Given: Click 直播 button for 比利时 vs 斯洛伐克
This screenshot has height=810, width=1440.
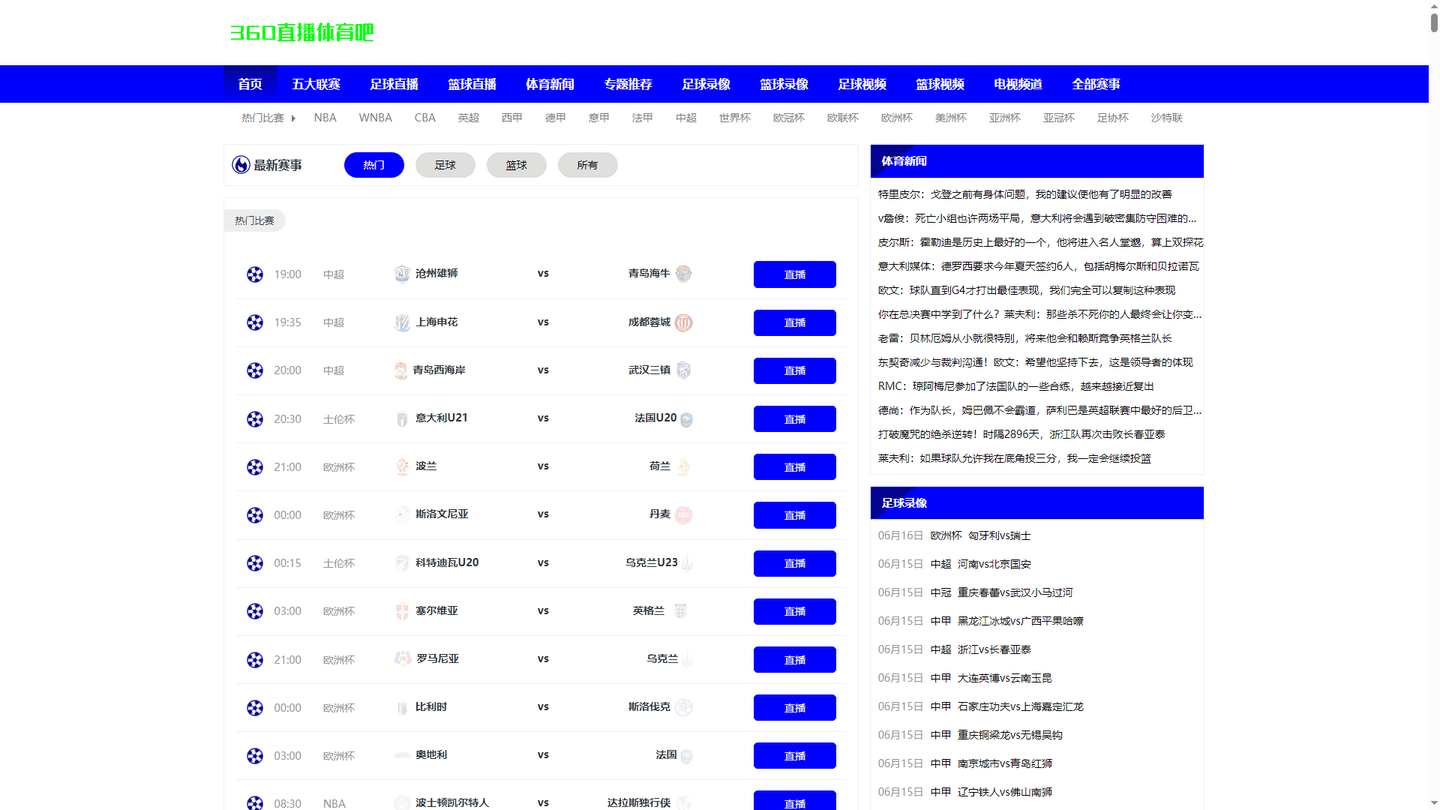Looking at the screenshot, I should click(x=795, y=708).
